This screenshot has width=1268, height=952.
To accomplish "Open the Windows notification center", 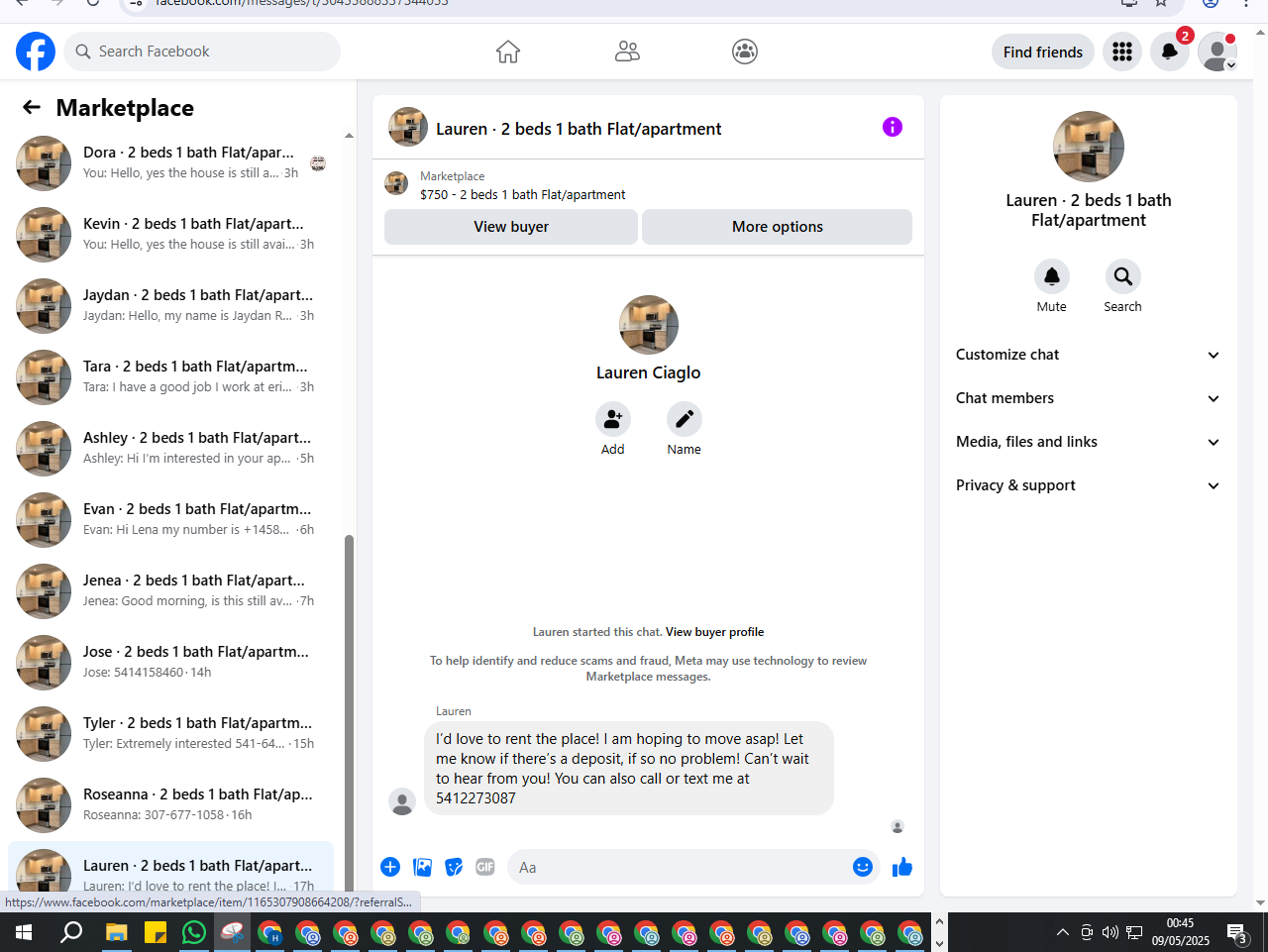I will point(1236,932).
